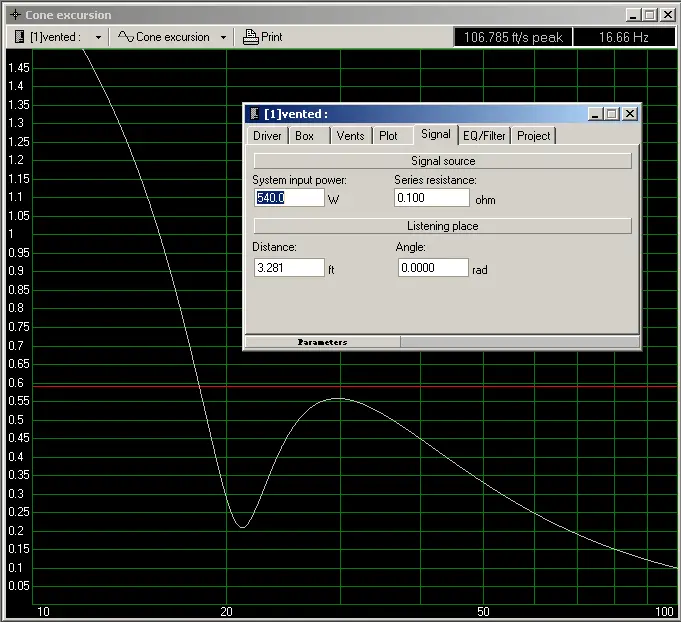This screenshot has height=622, width=681.
Task: Click the Listening place section header
Action: (443, 226)
